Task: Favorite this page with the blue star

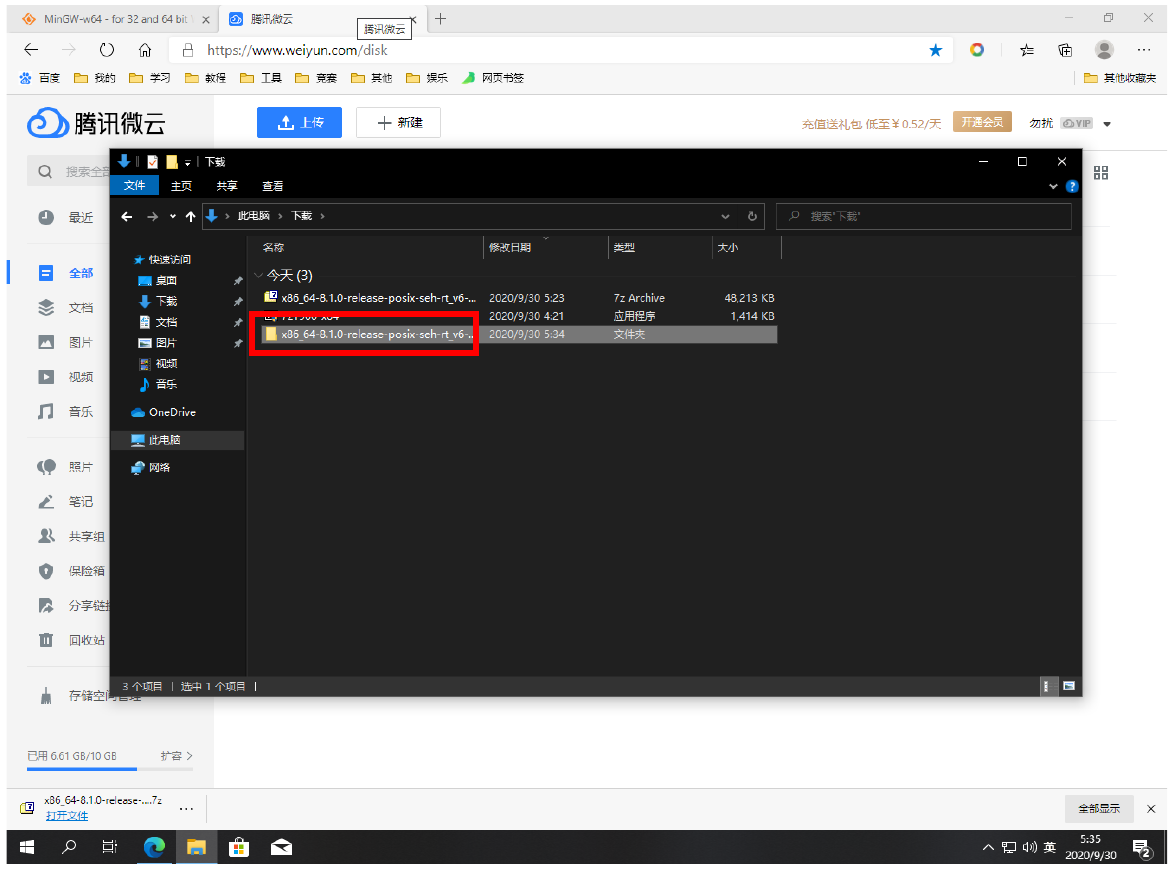Action: (x=935, y=50)
